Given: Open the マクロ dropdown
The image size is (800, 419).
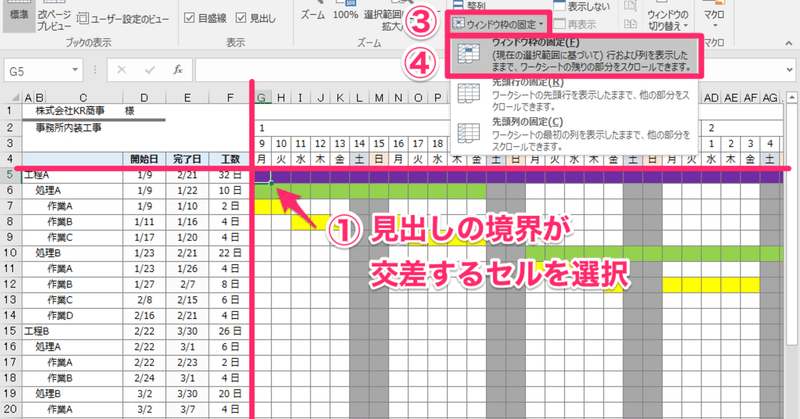Looking at the screenshot, I should point(714,15).
